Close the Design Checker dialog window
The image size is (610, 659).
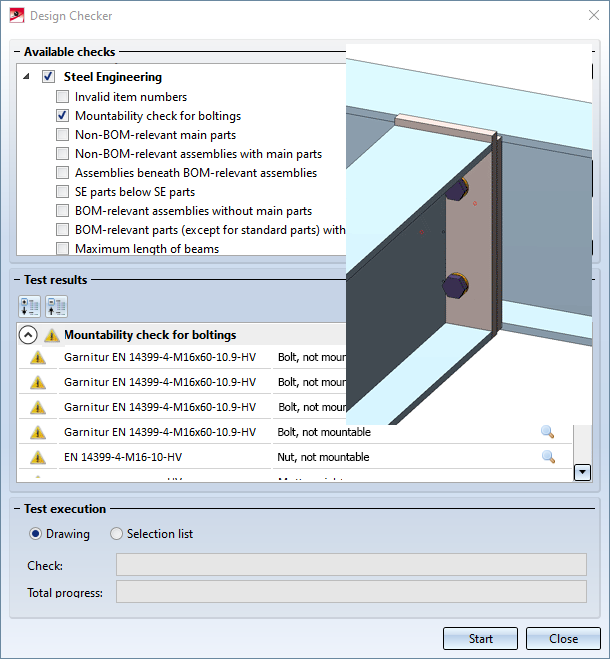[x=594, y=16]
